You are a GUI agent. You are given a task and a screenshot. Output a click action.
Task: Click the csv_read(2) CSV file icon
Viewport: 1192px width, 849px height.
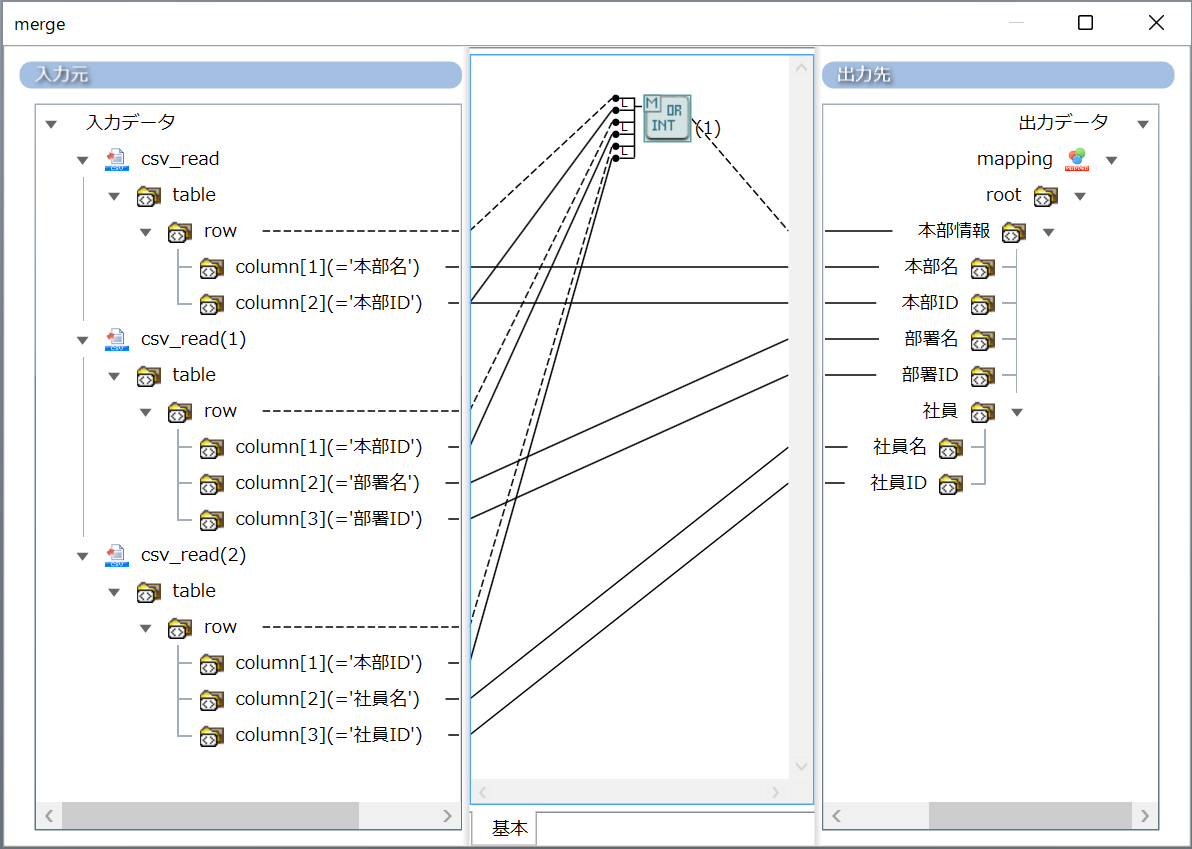pyautogui.click(x=116, y=555)
